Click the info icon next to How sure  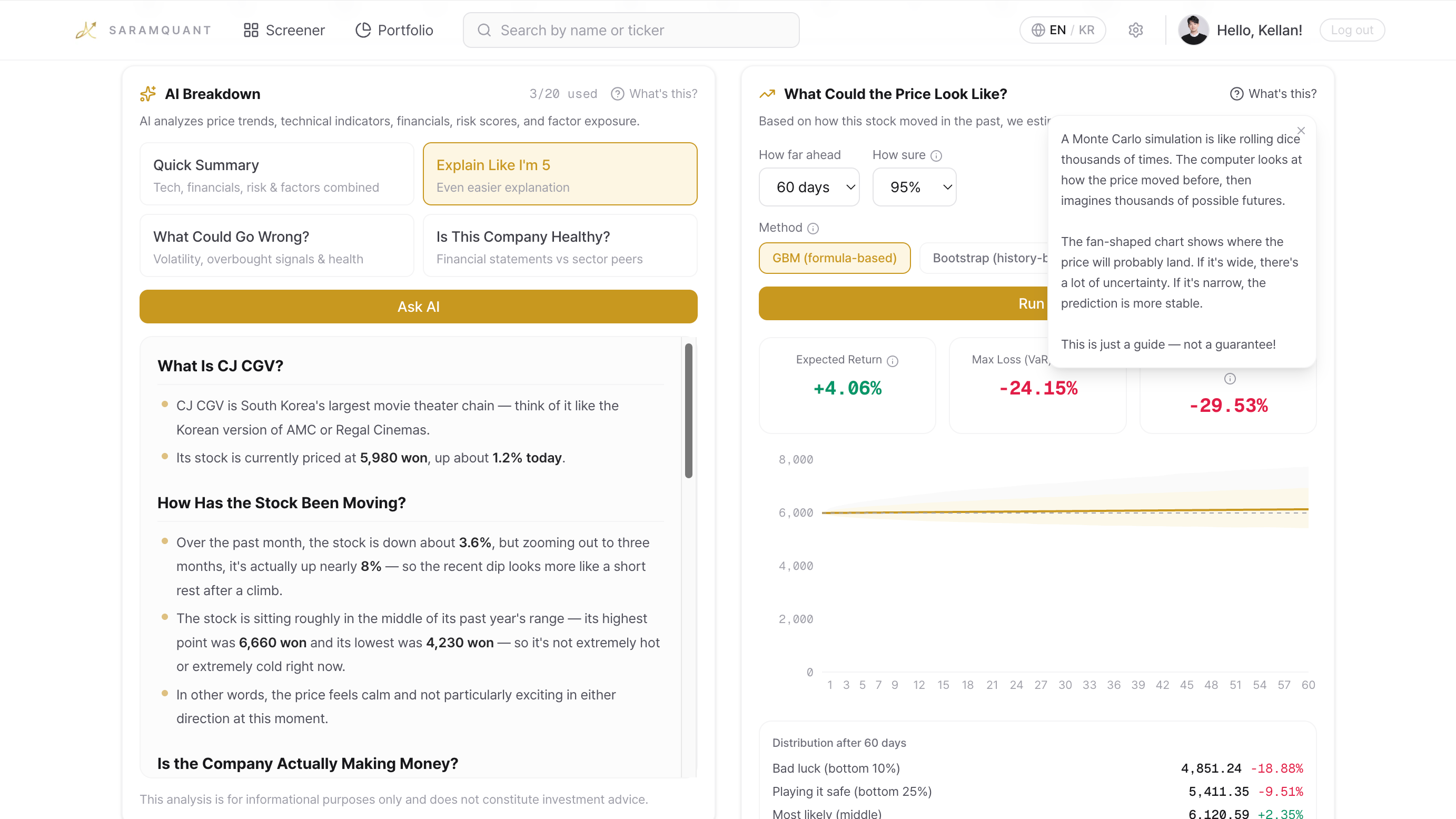click(x=936, y=155)
